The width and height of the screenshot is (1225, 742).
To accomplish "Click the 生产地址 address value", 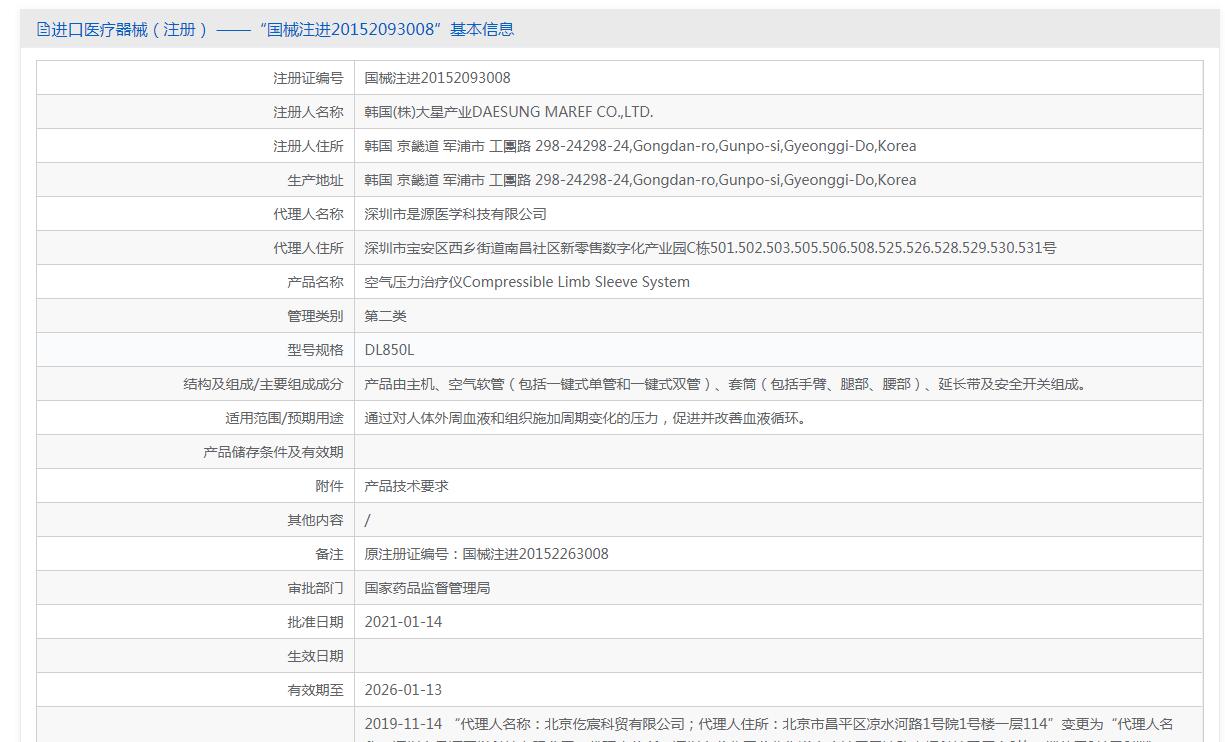I will coord(640,180).
